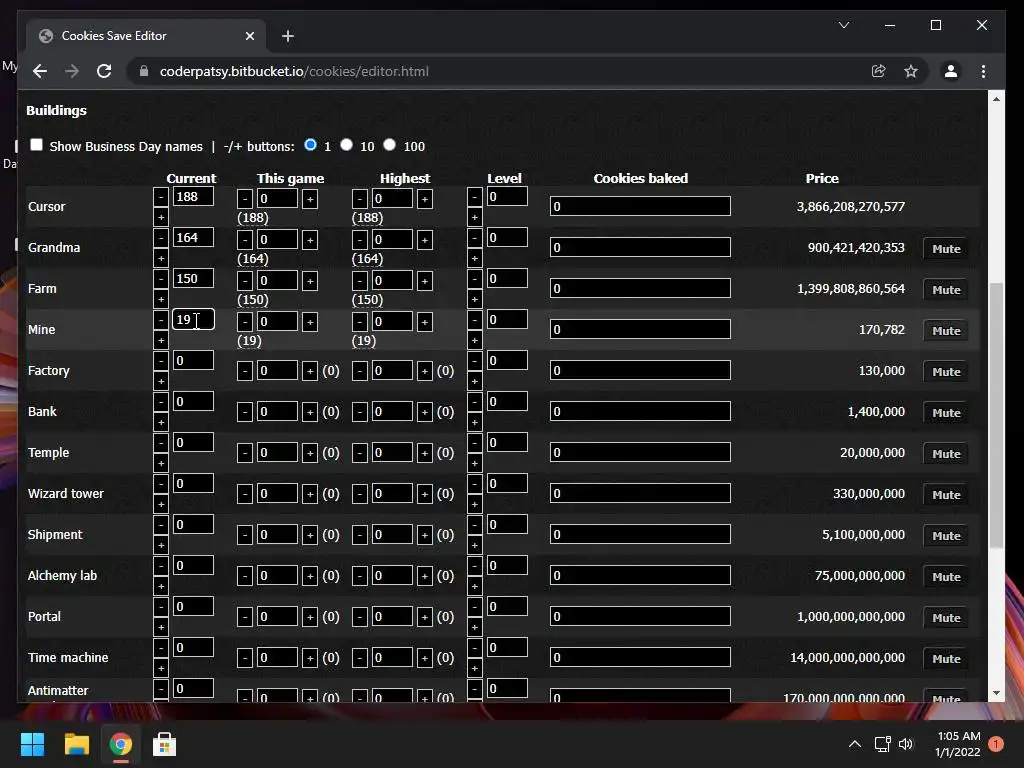The height and width of the screenshot is (768, 1024).
Task: Click the page vertical scrollbar thumb
Action: pyautogui.click(x=996, y=415)
